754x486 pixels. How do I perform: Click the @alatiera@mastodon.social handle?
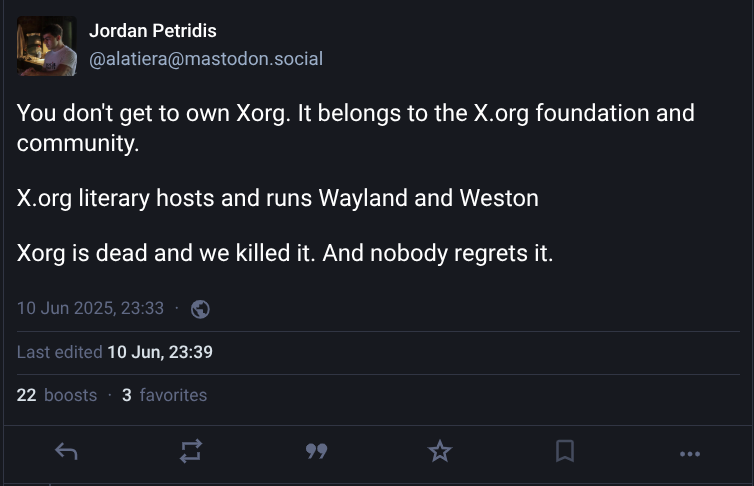click(x=206, y=59)
